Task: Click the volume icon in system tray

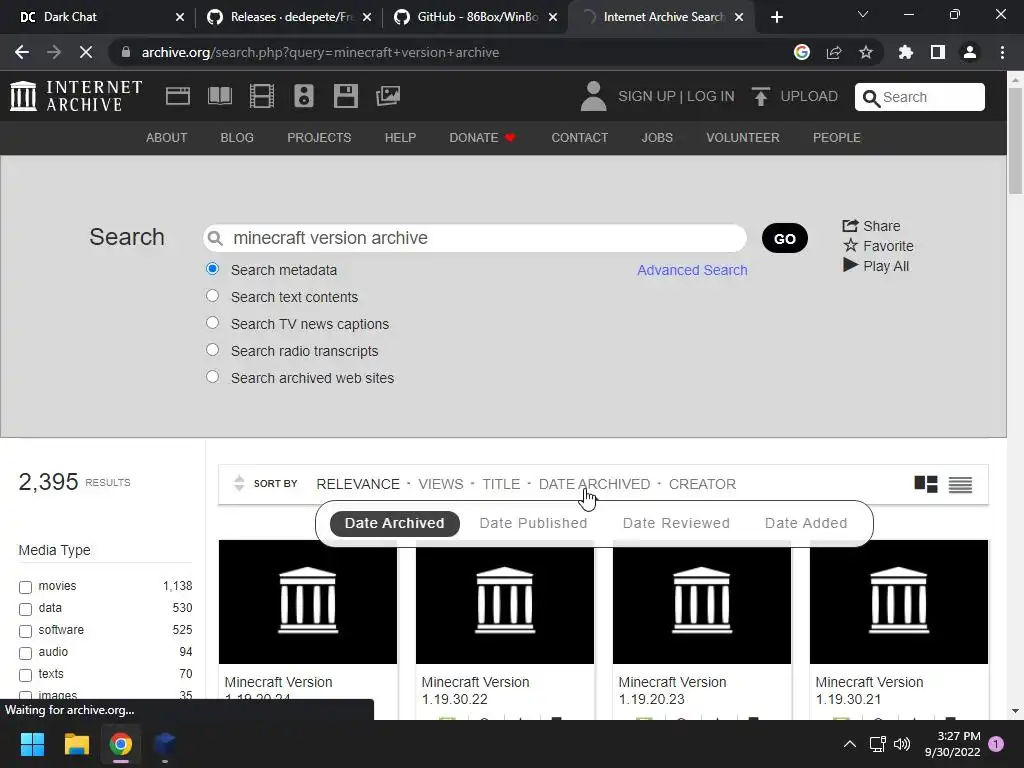Action: 902,744
